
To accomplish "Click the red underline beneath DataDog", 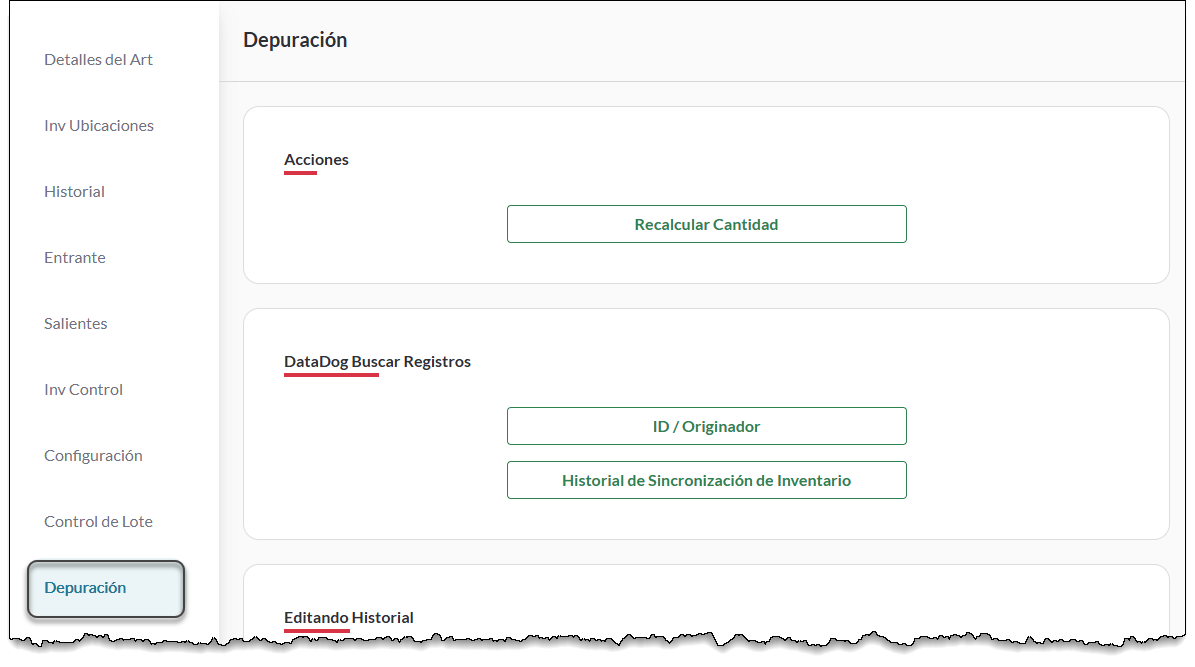I will (x=331, y=376).
